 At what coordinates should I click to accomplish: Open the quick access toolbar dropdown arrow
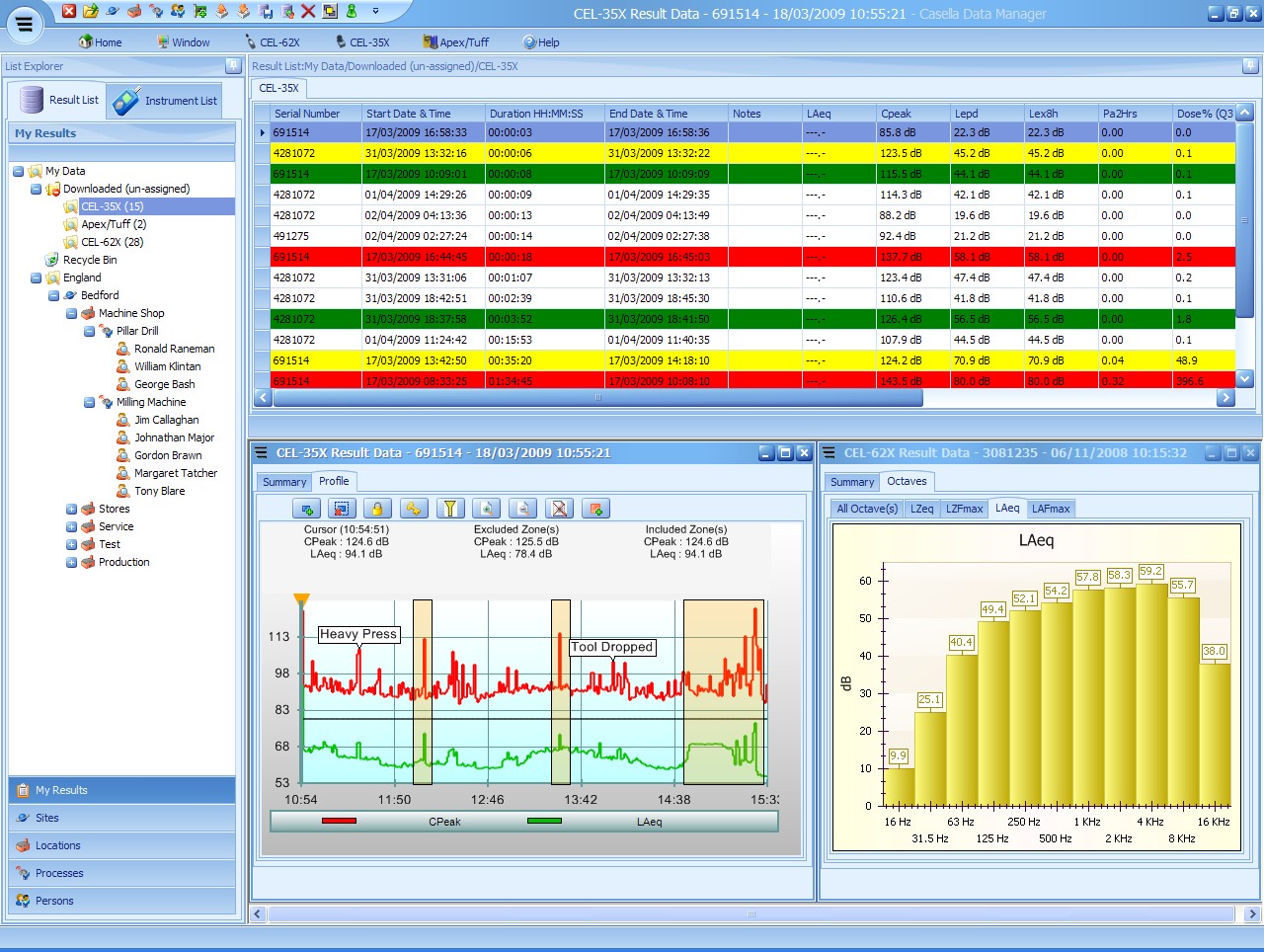(375, 11)
